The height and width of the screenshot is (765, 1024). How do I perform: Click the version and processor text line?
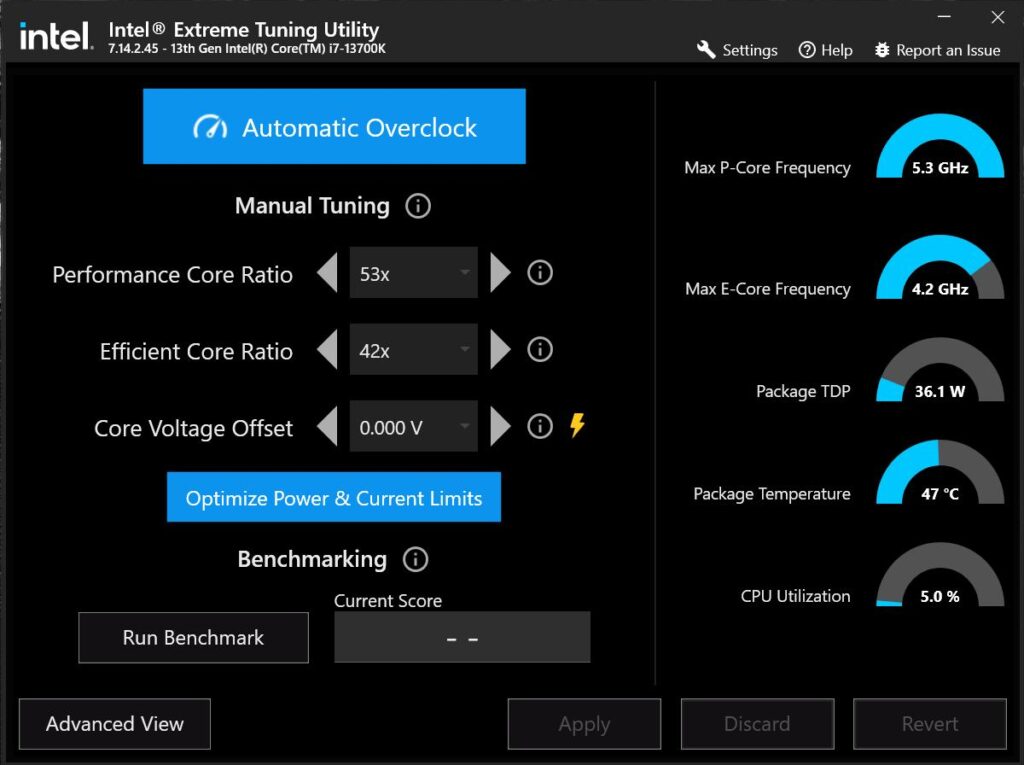[x=247, y=49]
